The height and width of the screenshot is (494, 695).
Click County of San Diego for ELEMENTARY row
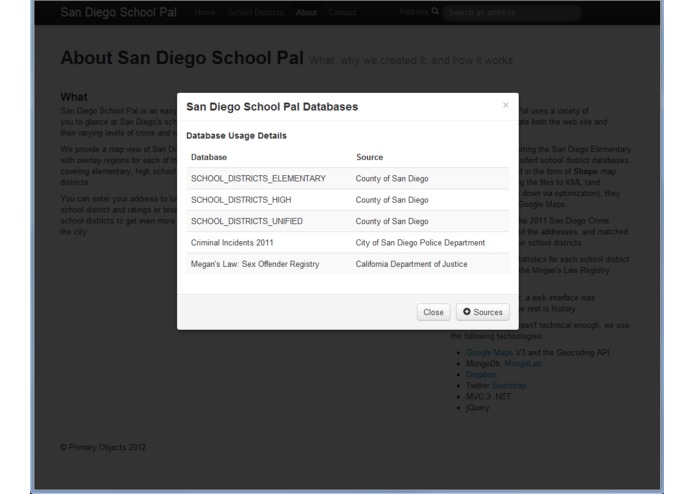[392, 179]
